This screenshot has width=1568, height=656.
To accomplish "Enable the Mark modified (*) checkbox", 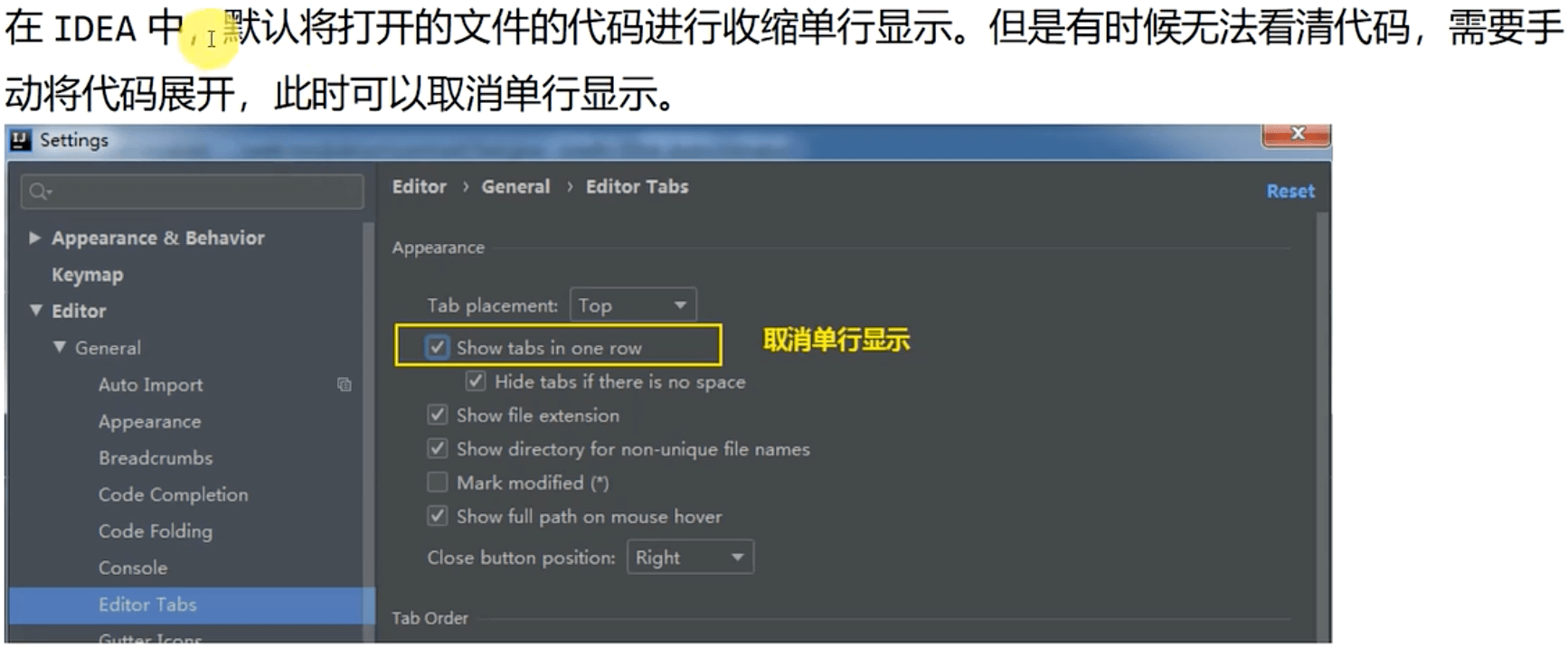I will pyautogui.click(x=438, y=483).
